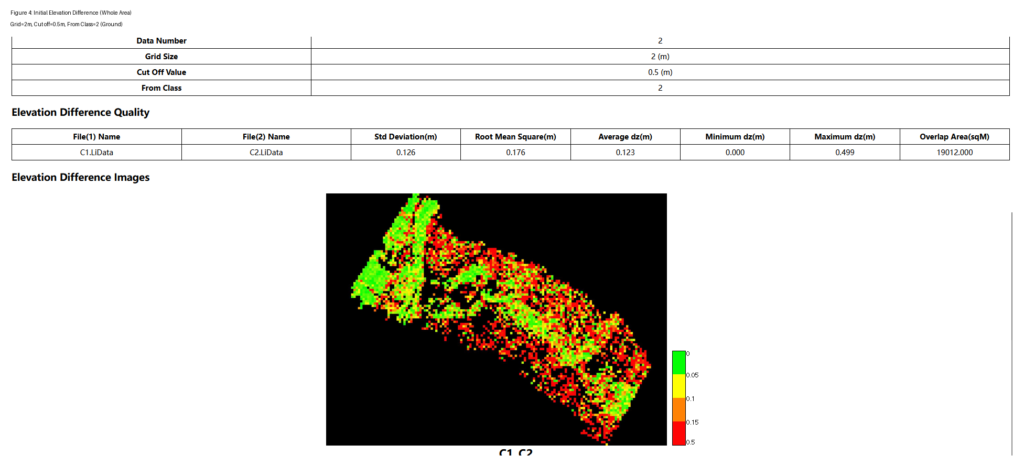Viewport: 1024px width, 466px height.
Task: Click the Figure 4 caption text
Action: (70, 12)
